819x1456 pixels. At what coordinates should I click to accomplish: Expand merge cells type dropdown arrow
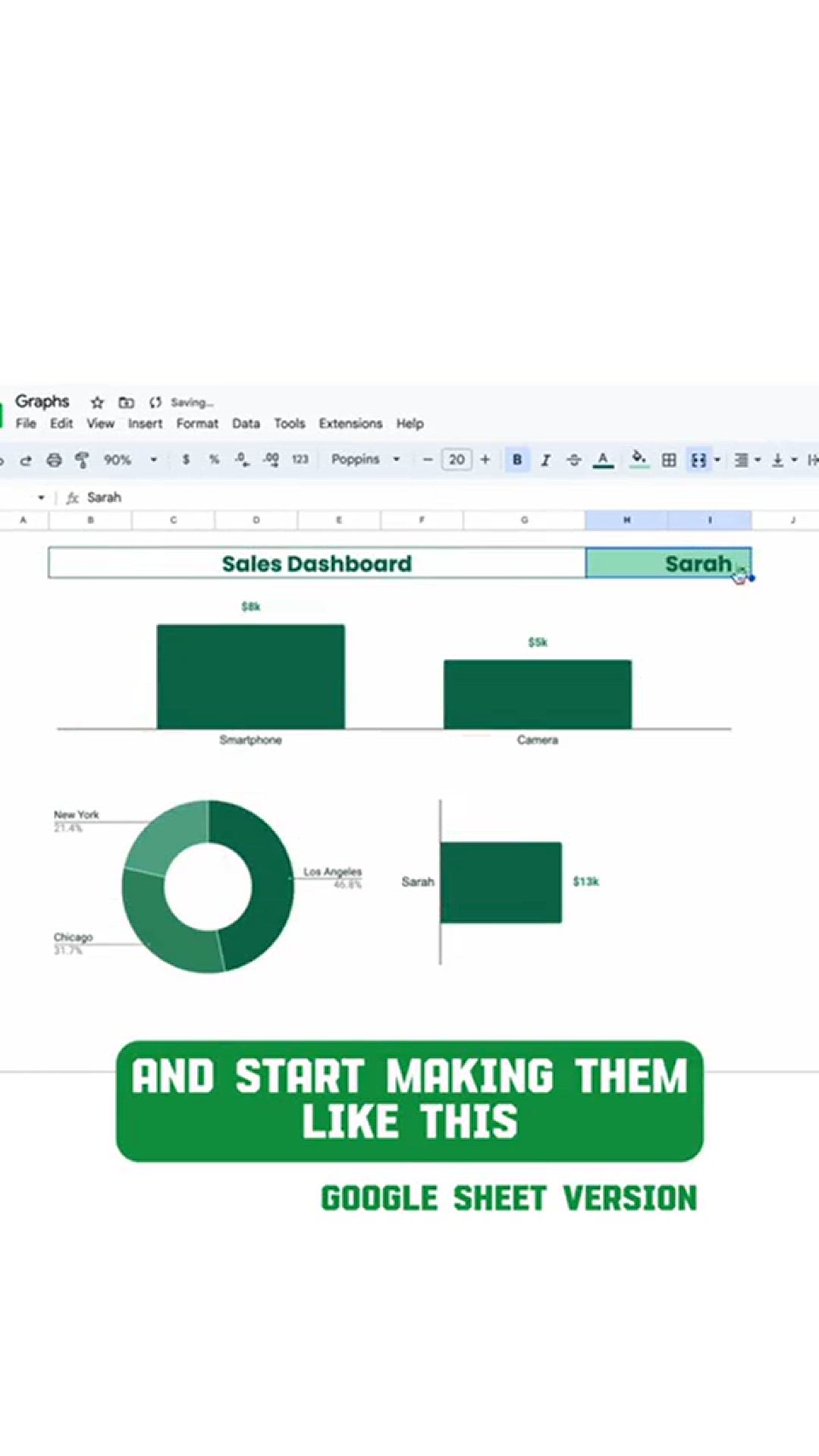pos(717,460)
